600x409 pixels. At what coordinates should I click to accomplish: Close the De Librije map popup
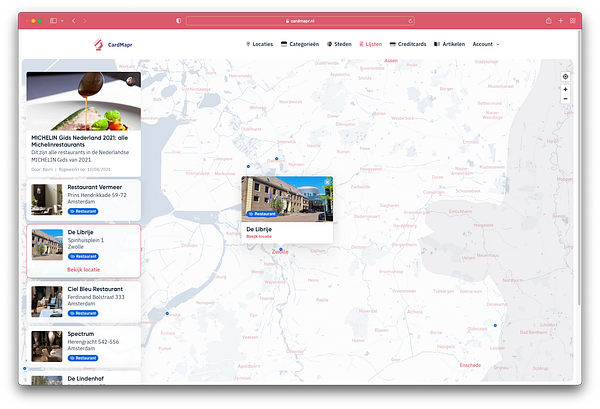point(328,182)
